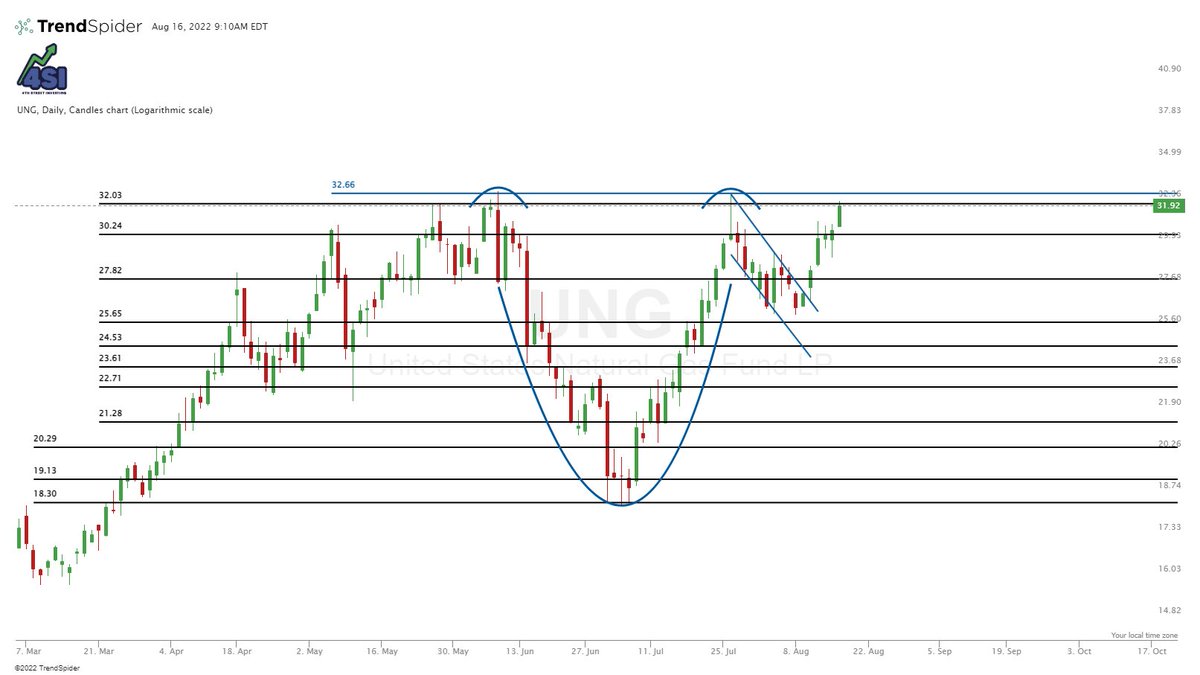Viewport: 1200px width, 675px height.
Task: Click the 17. Oct date label
Action: click(x=1154, y=651)
